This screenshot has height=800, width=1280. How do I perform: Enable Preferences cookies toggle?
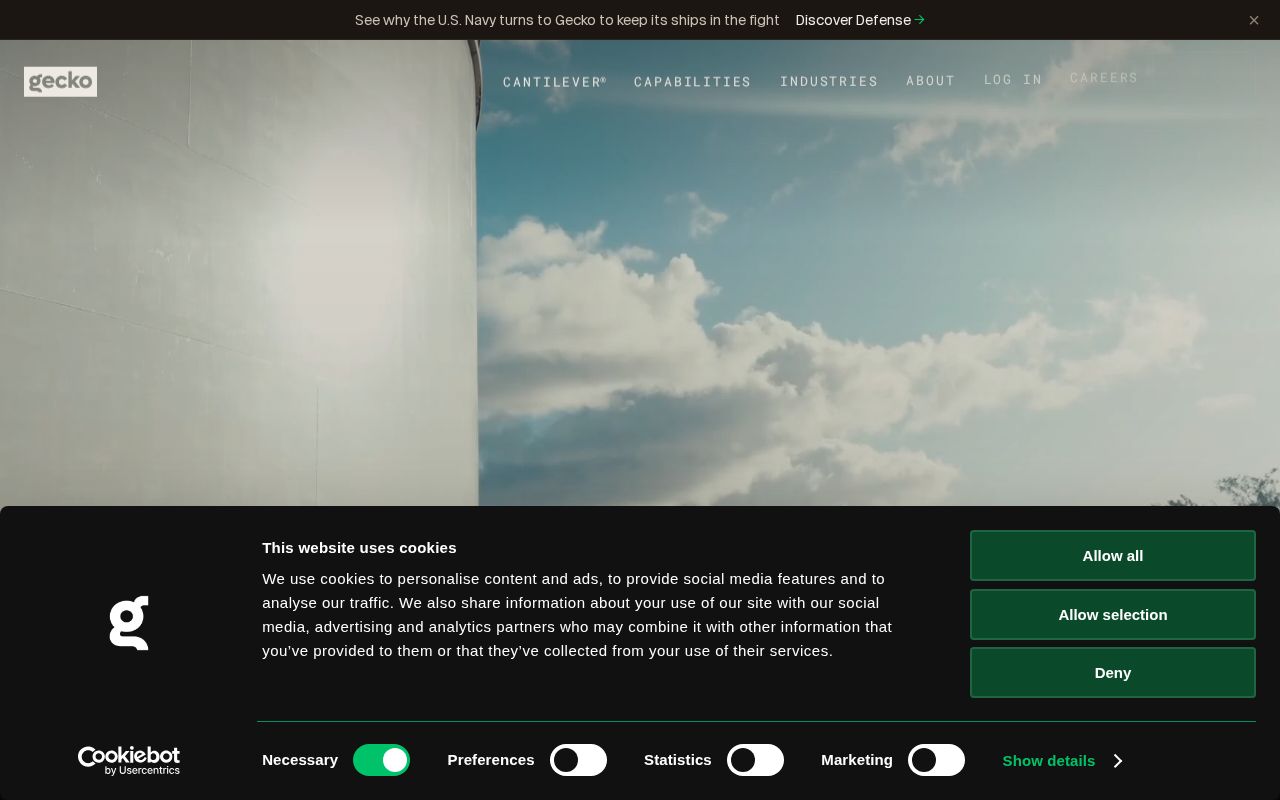point(578,760)
